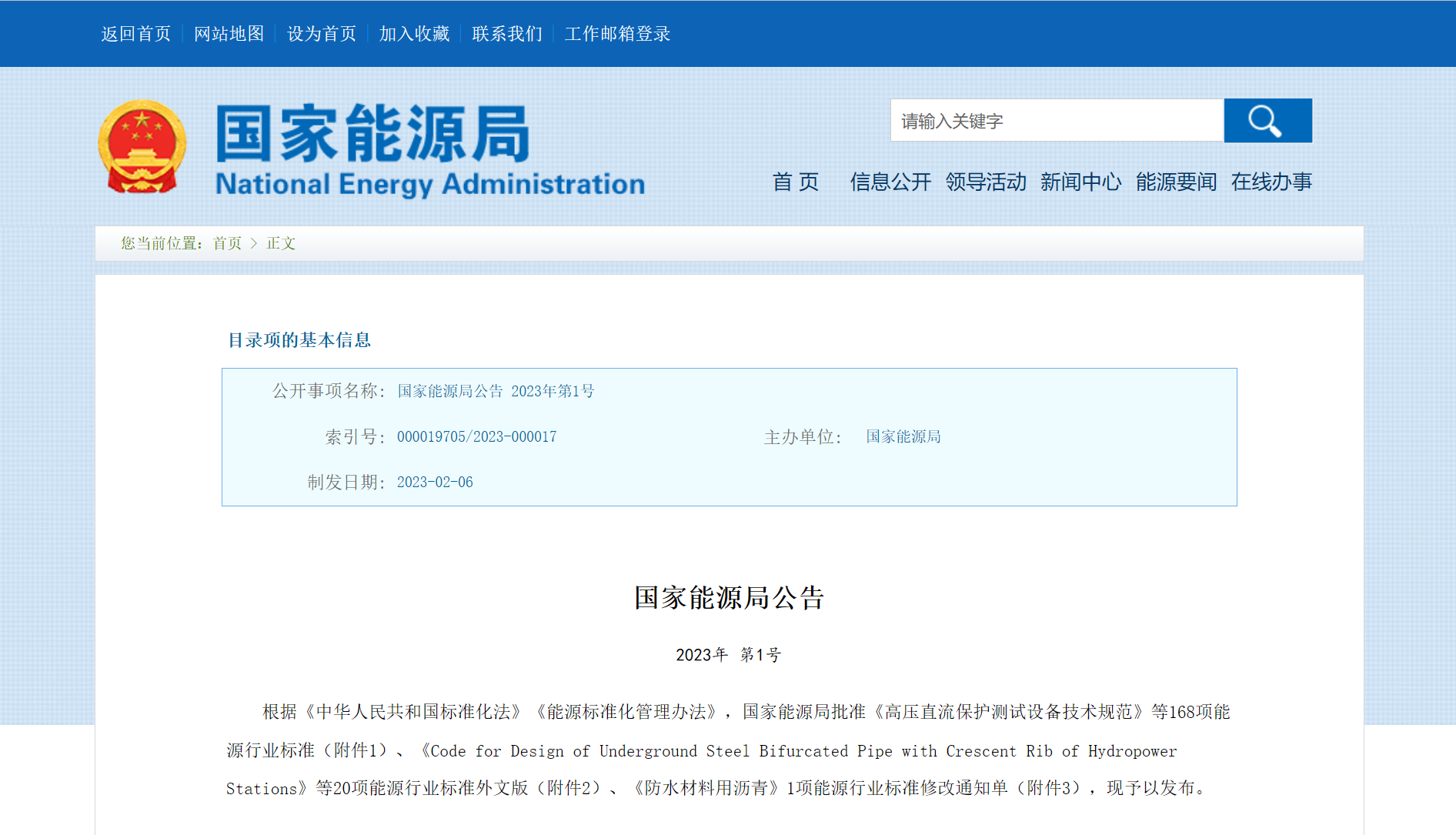The height and width of the screenshot is (835, 1456).
Task: Click the index number 000019705/2023-000017
Action: pyautogui.click(x=476, y=437)
